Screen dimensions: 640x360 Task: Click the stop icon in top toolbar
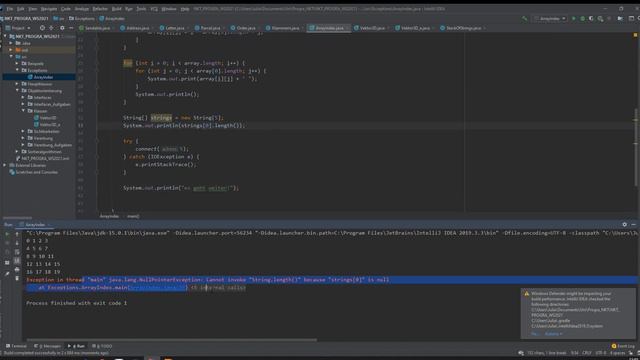(x=609, y=18)
